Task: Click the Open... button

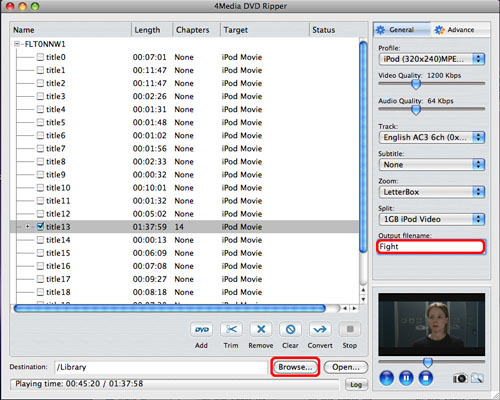Action: tap(346, 367)
